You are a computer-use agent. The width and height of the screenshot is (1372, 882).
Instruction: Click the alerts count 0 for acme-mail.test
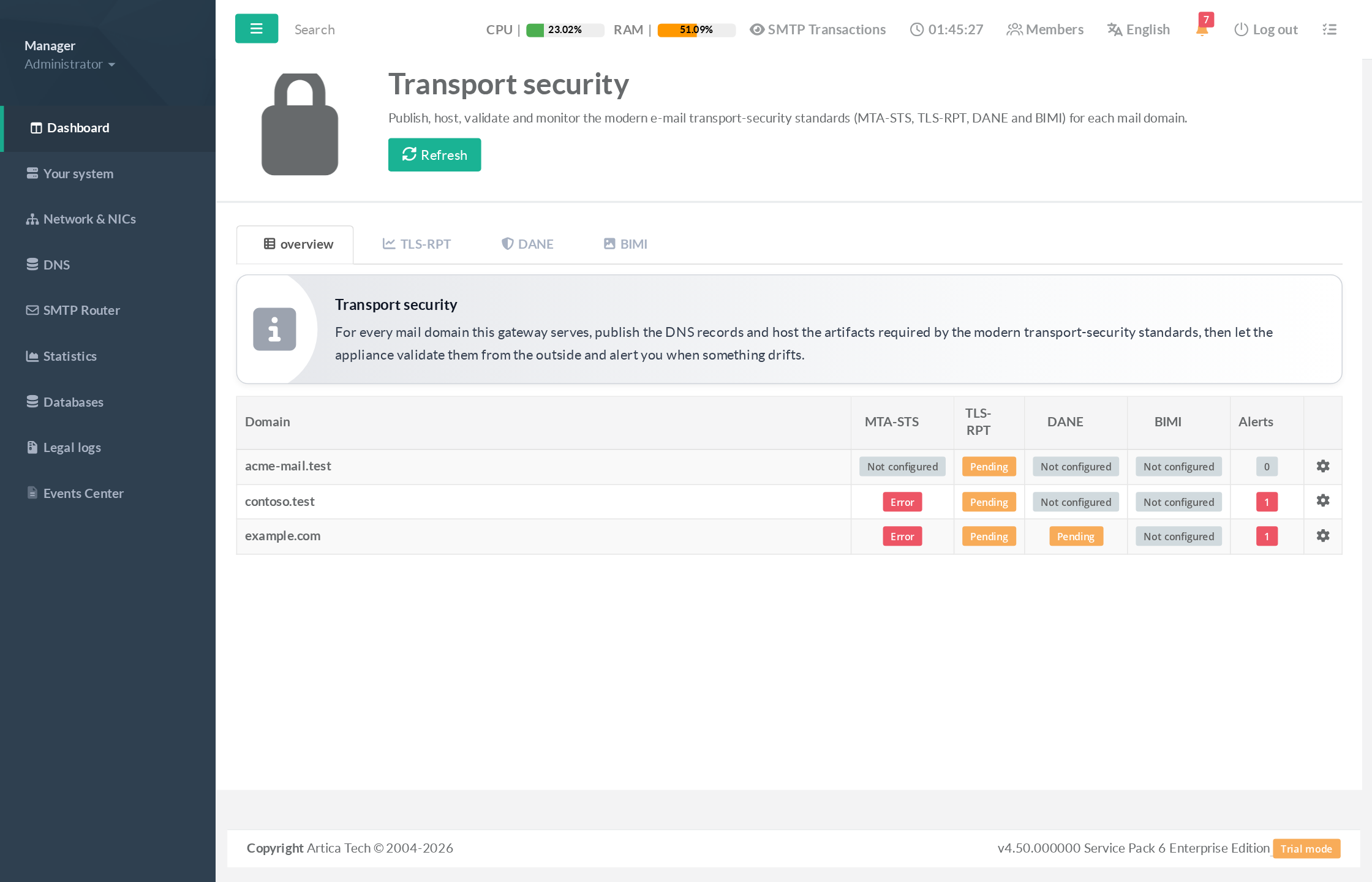1267,467
